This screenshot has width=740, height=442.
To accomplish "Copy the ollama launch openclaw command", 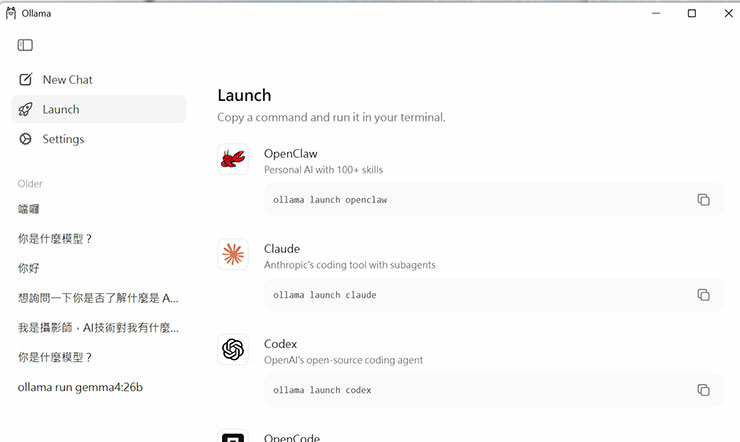I will tap(703, 200).
